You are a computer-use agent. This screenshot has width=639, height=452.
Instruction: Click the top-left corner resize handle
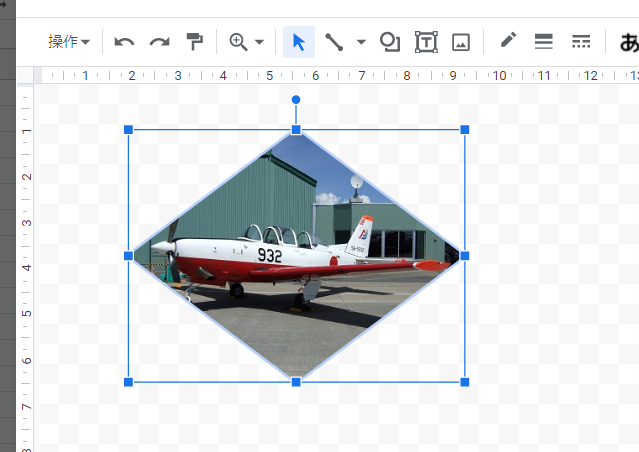[128, 130]
